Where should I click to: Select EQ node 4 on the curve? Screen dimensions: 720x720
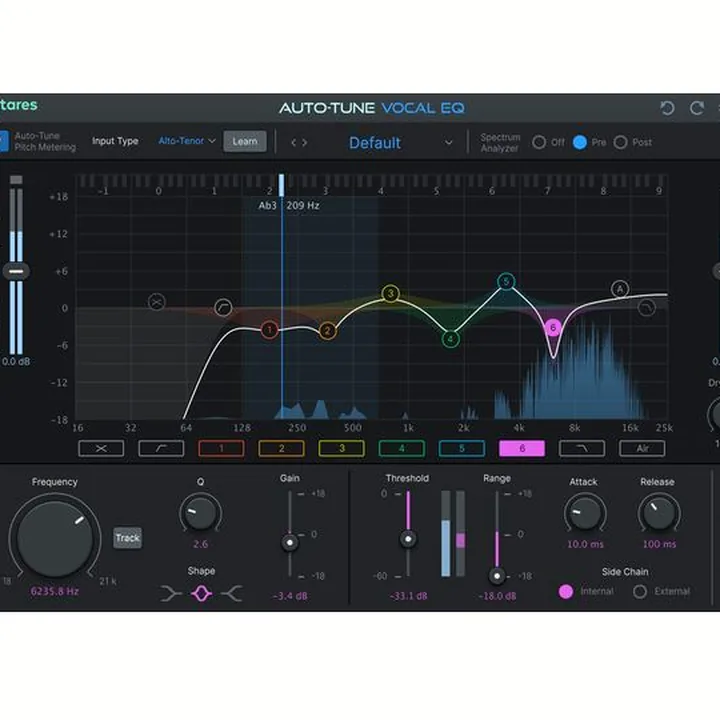click(451, 339)
